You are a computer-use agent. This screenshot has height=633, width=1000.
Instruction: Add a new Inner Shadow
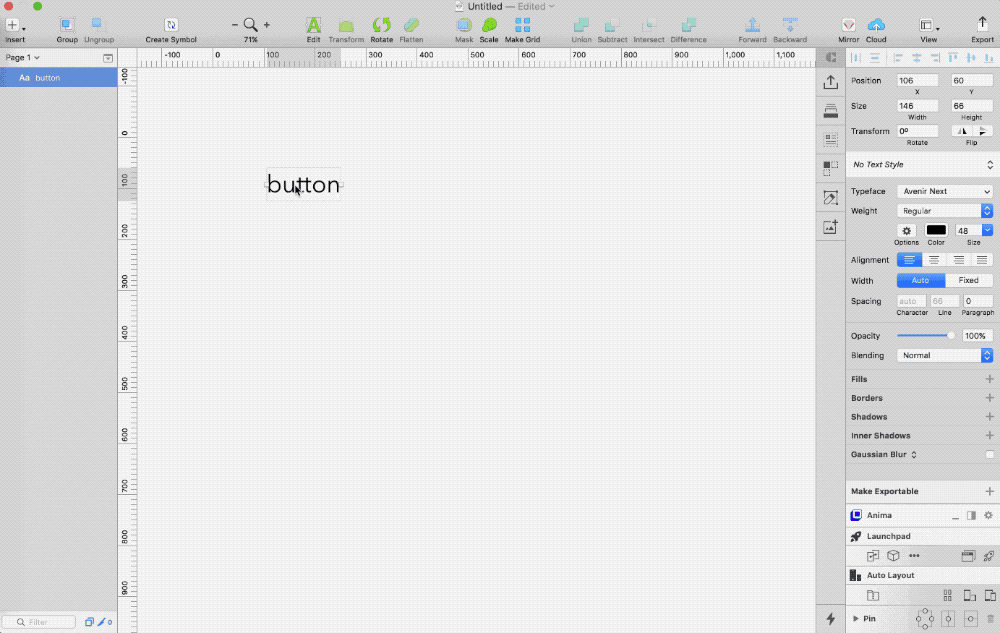tap(989, 435)
